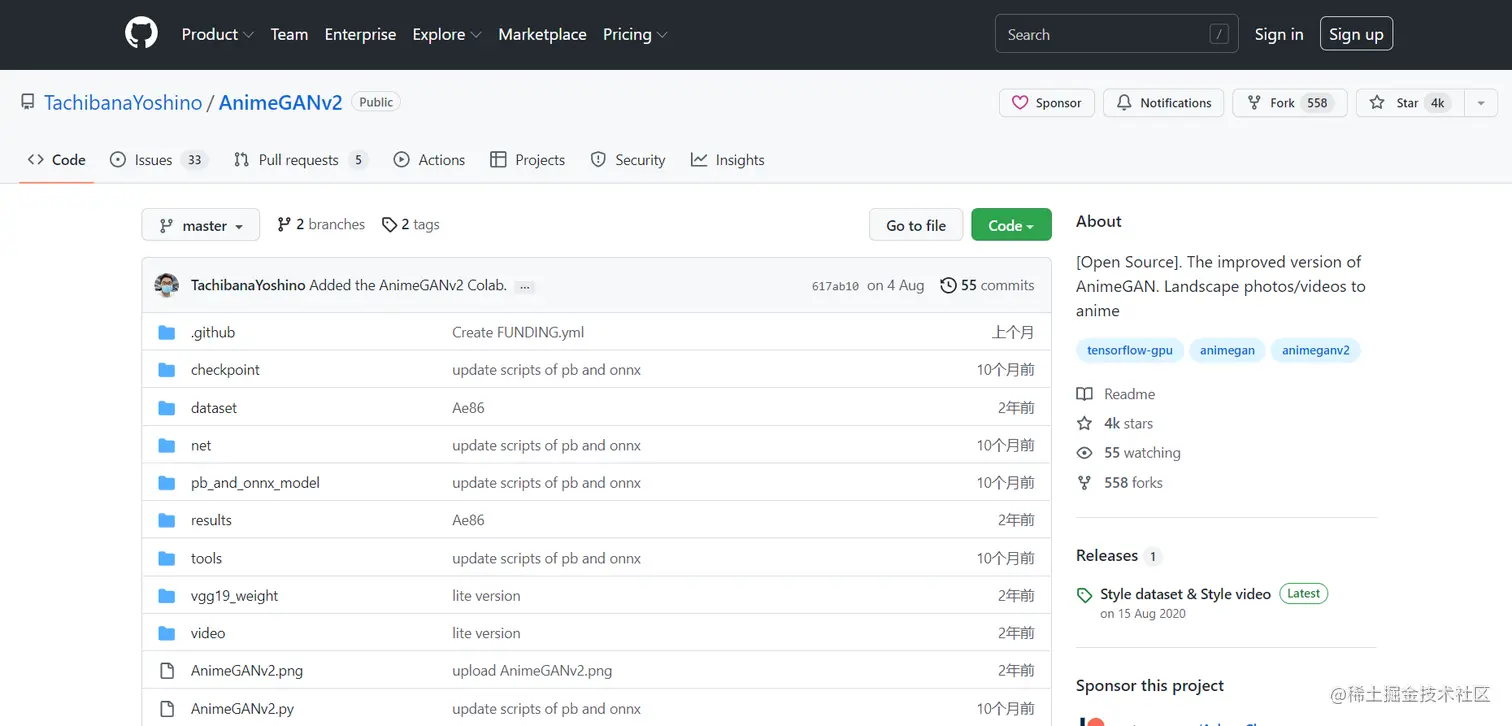Click the Notifications button

pyautogui.click(x=1164, y=103)
